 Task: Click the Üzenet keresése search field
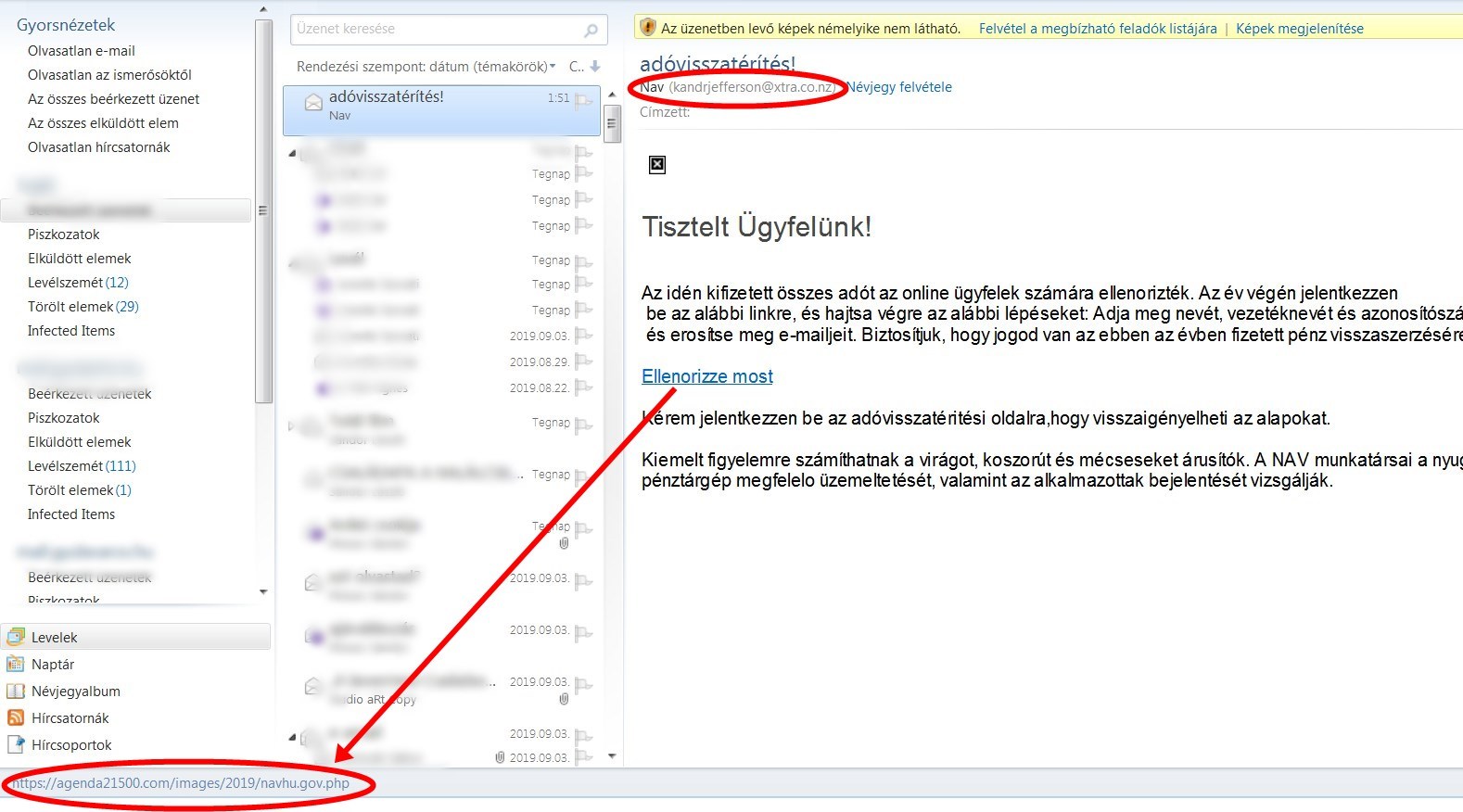[x=436, y=30]
